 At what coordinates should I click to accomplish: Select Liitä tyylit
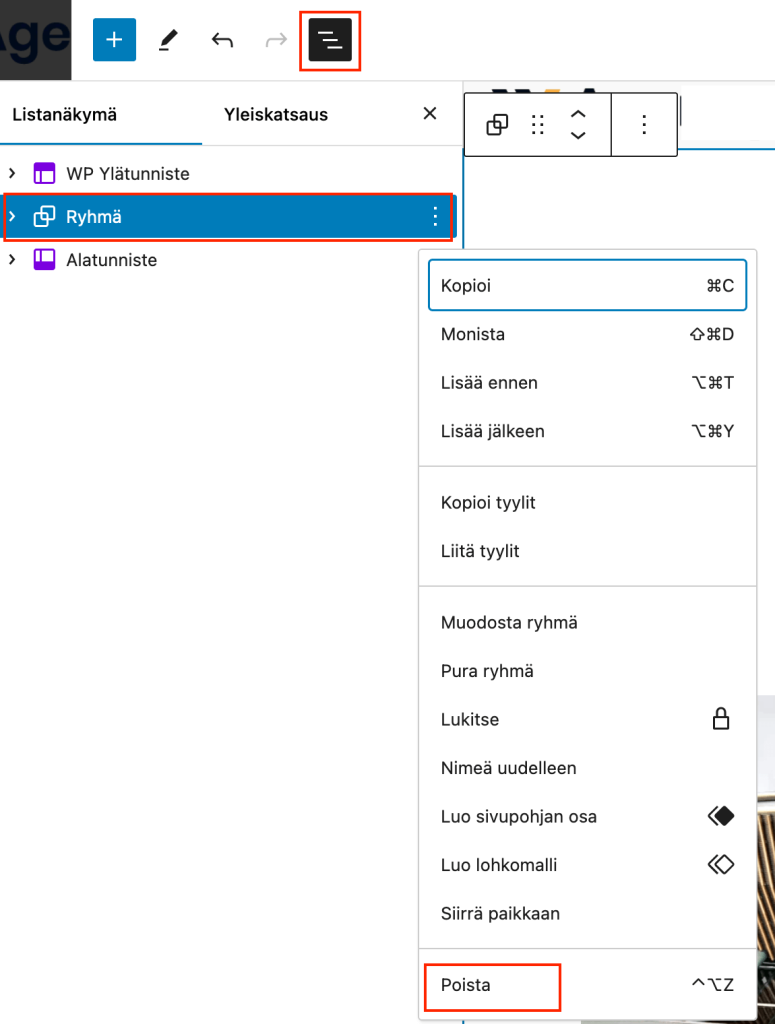(588, 551)
